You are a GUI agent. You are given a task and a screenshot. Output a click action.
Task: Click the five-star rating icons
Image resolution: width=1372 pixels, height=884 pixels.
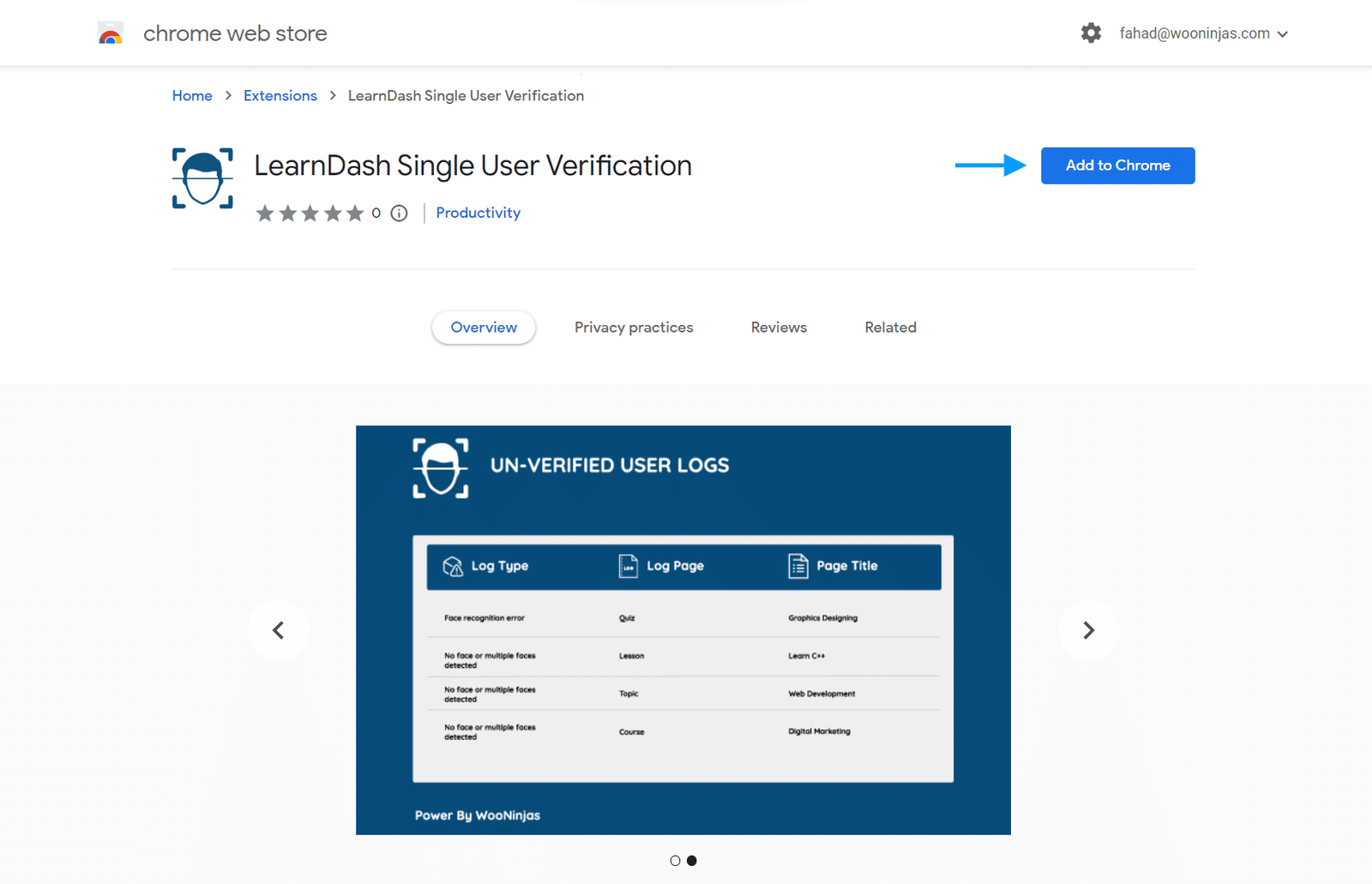(x=310, y=213)
